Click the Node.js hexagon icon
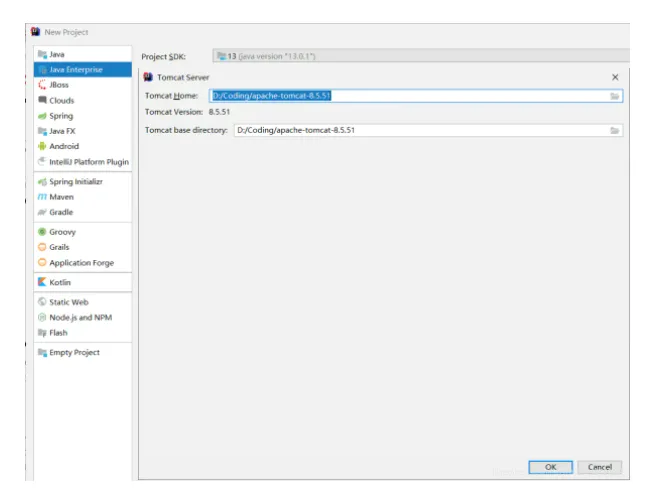Image resolution: width=651 pixels, height=493 pixels. click(x=42, y=317)
